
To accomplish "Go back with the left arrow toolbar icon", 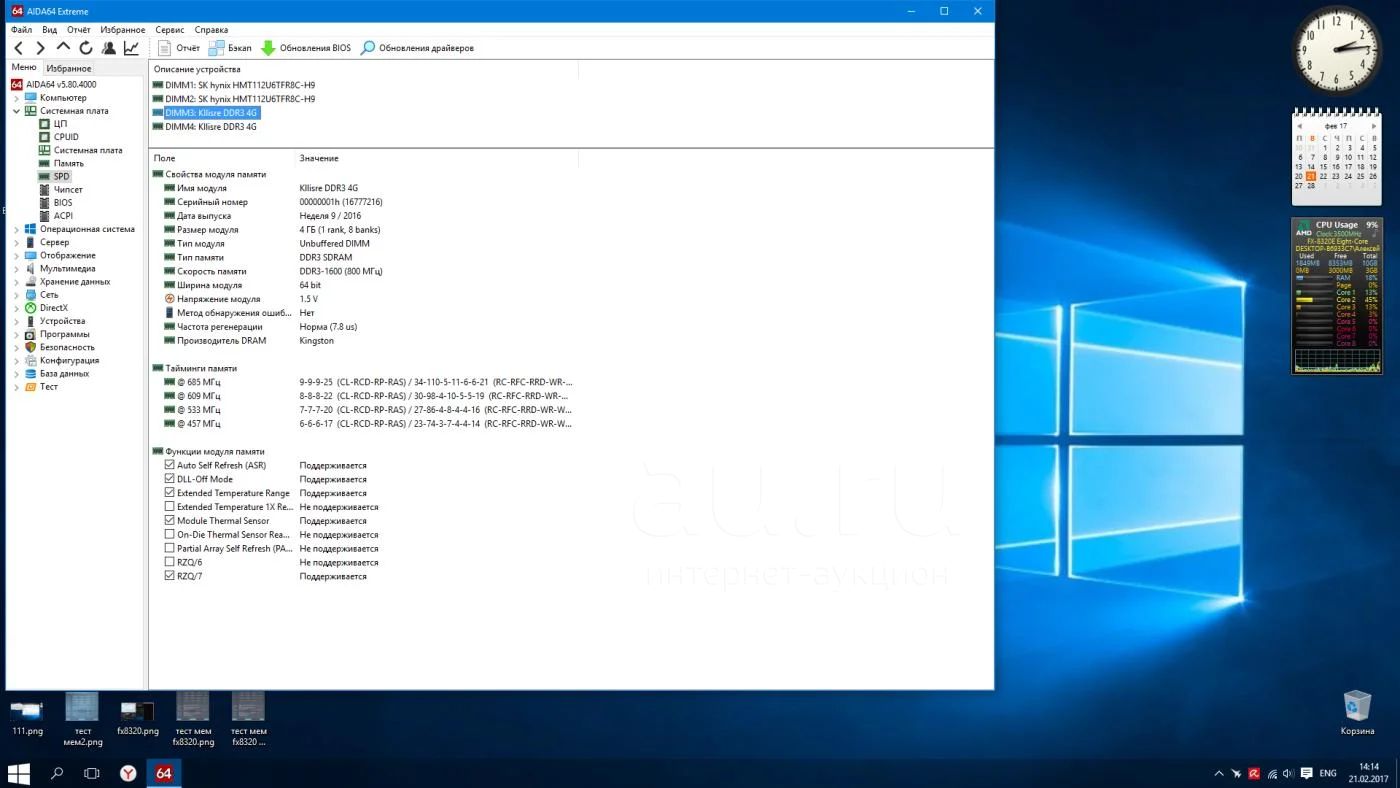I will click(x=18, y=48).
